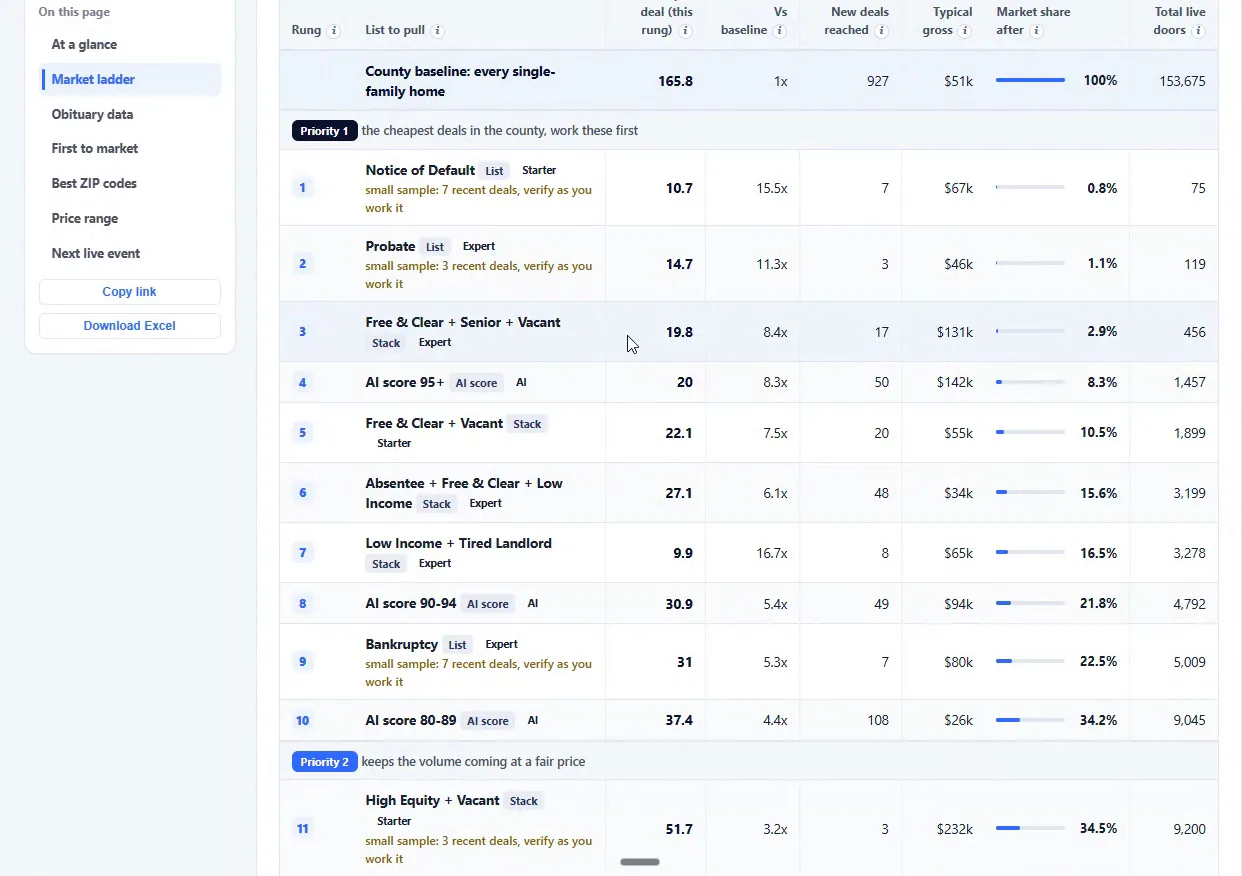This screenshot has height=876, width=1242.
Task: Click the "Bankruptcy" list name
Action: click(x=402, y=644)
